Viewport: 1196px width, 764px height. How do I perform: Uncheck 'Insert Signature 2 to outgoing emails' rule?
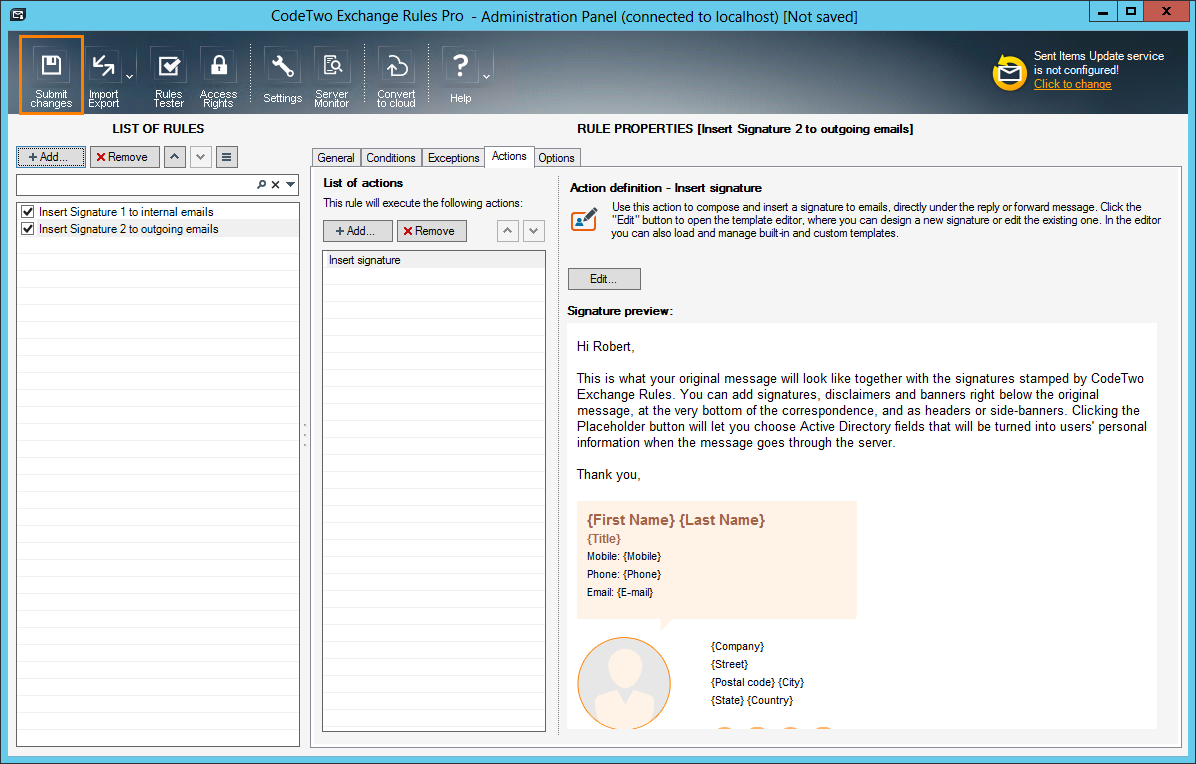pos(27,229)
